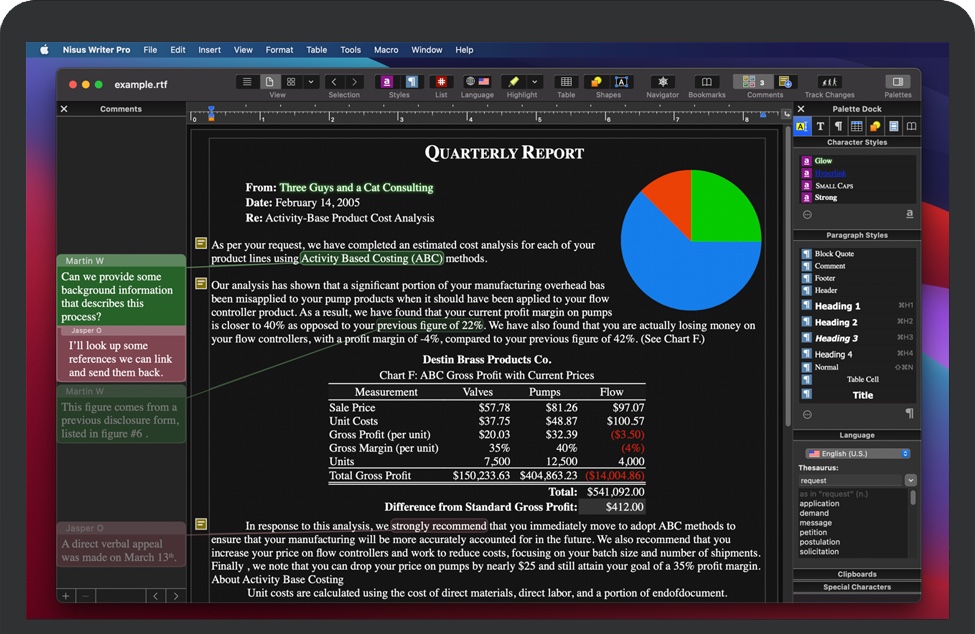Image resolution: width=975 pixels, height=634 pixels.
Task: Click the Bookmarks toolbar icon
Action: tap(706, 82)
